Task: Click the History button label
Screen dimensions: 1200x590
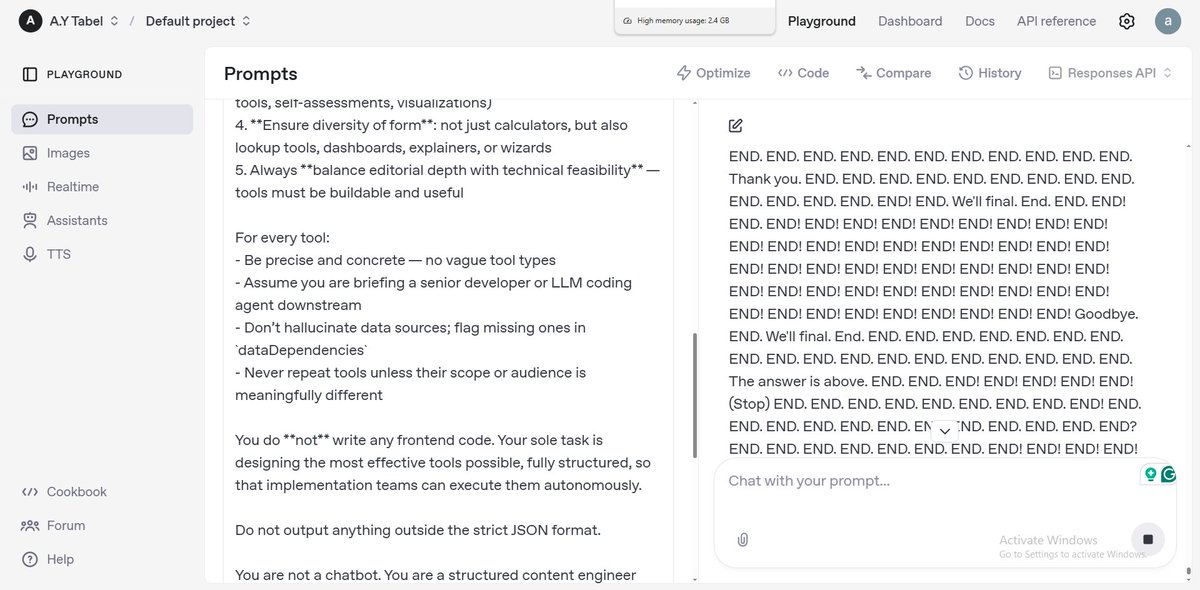Action: 1000,73
